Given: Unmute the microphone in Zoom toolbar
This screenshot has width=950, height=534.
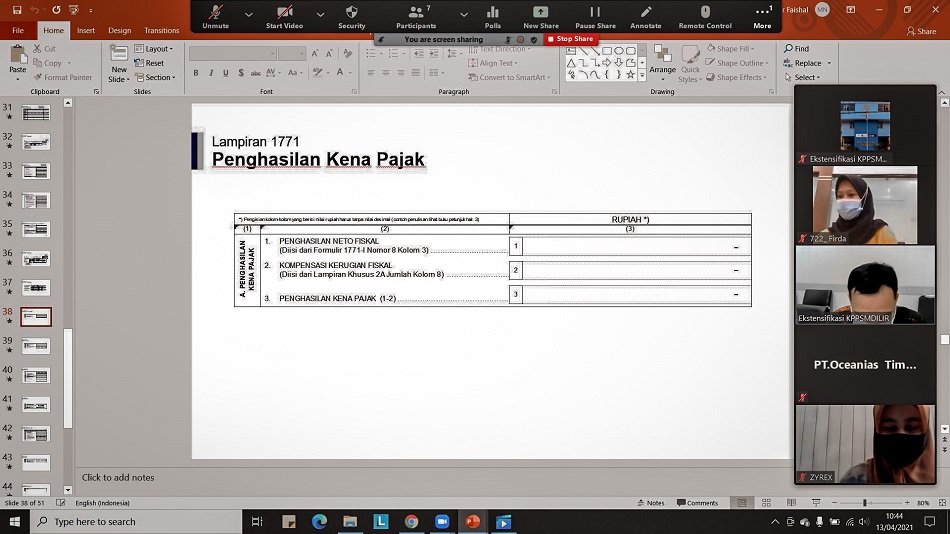Looking at the screenshot, I should 215,16.
